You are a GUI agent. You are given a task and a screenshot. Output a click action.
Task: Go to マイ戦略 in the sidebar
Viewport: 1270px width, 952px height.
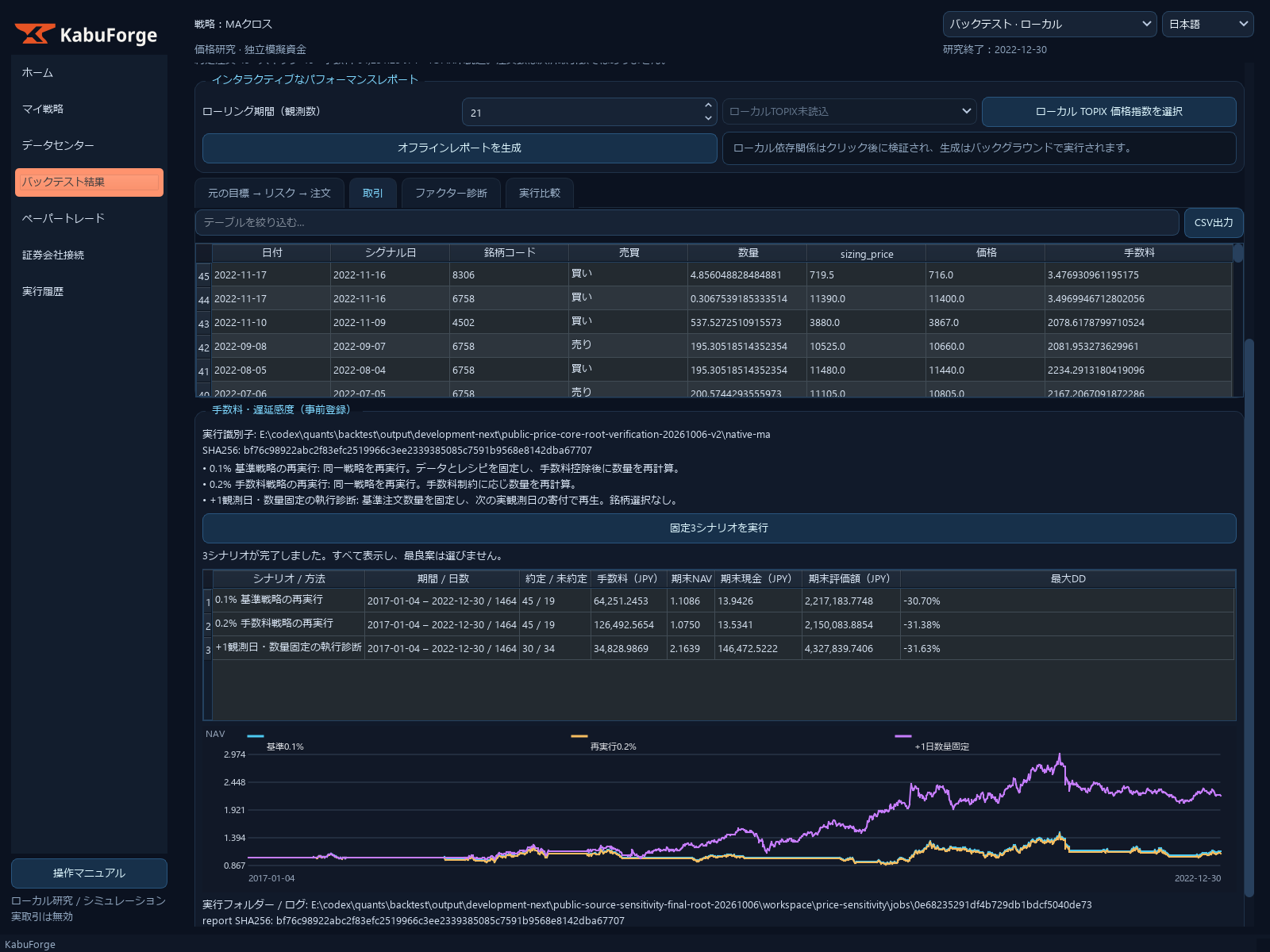click(89, 109)
